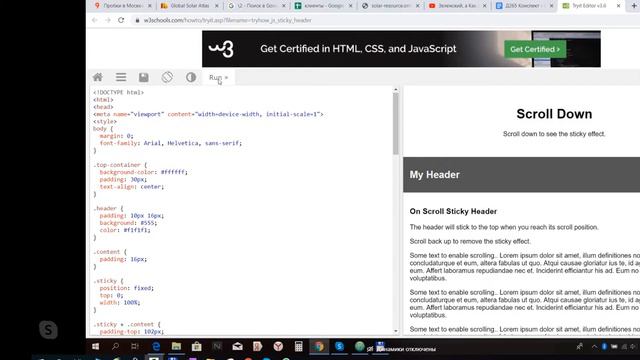Click the 'Scroll Down' heading in preview

click(554, 114)
